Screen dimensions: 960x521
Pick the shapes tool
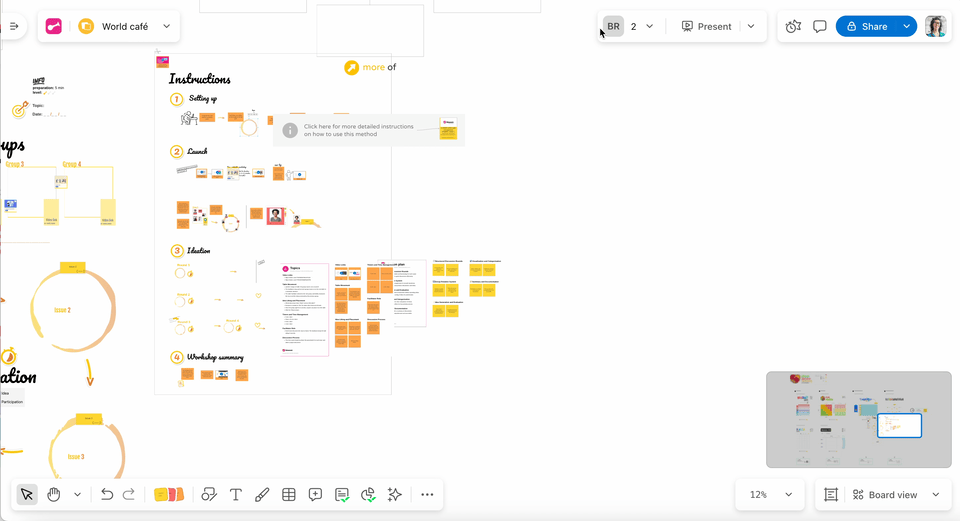[209, 494]
